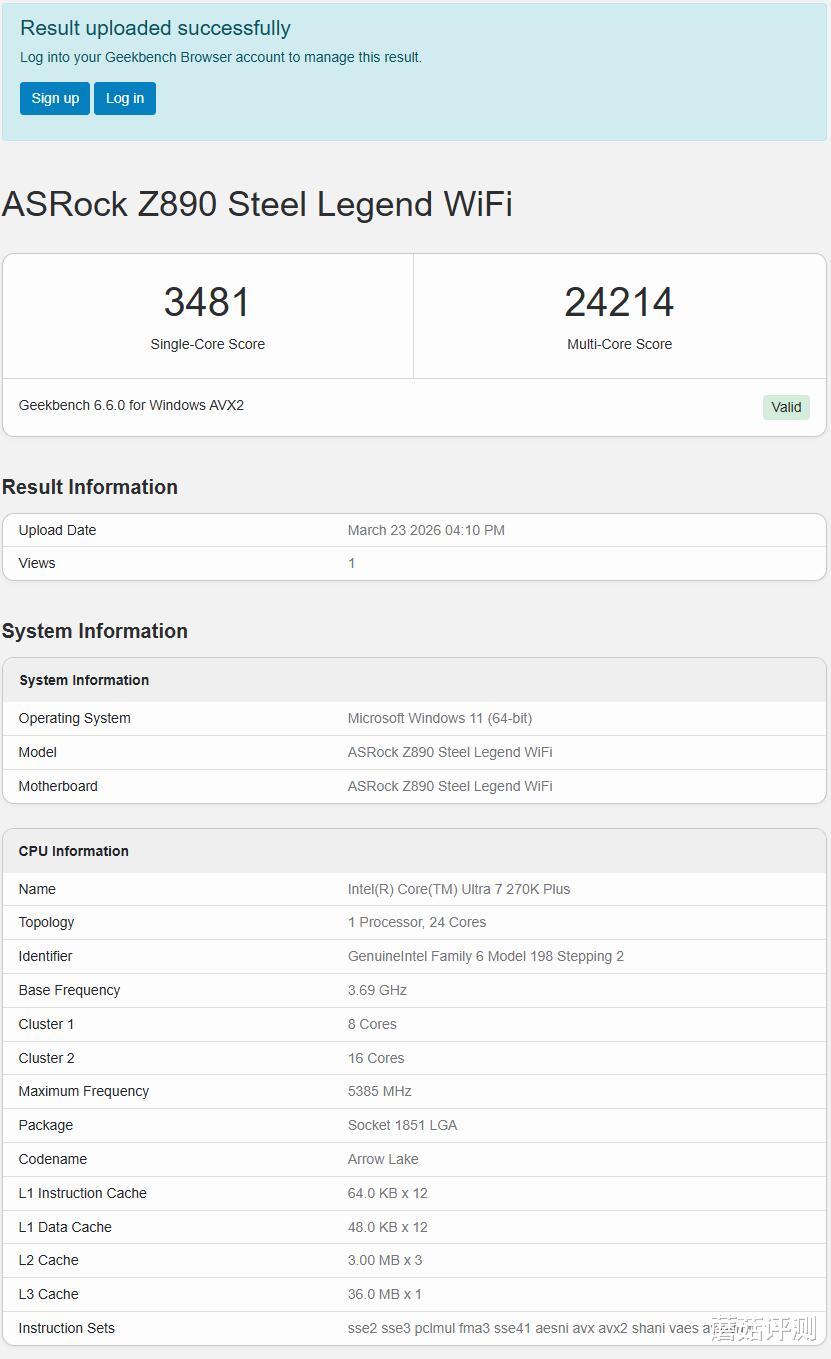Screen dimensions: 831x1359
Task: Click the Operating System row value
Action: [x=440, y=718]
